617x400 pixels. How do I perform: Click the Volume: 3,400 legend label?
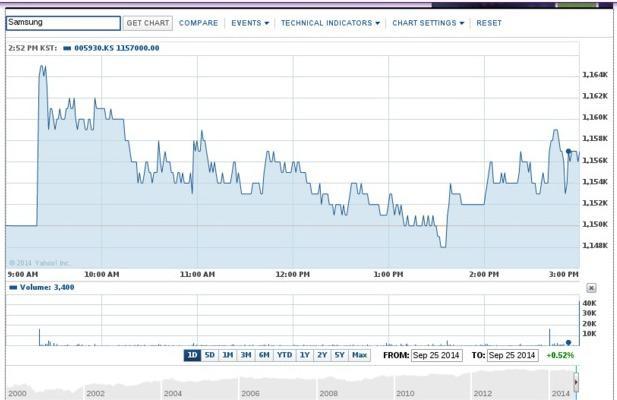47,288
